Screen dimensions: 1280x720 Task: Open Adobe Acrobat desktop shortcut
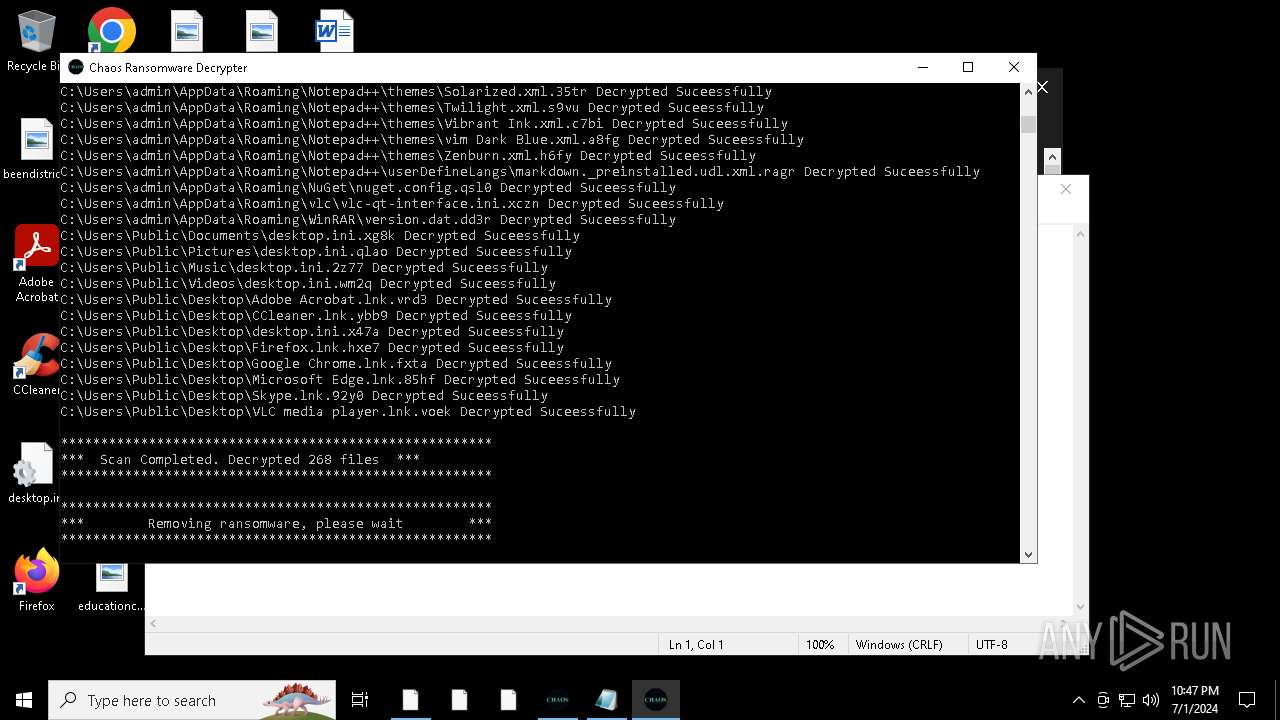36,263
